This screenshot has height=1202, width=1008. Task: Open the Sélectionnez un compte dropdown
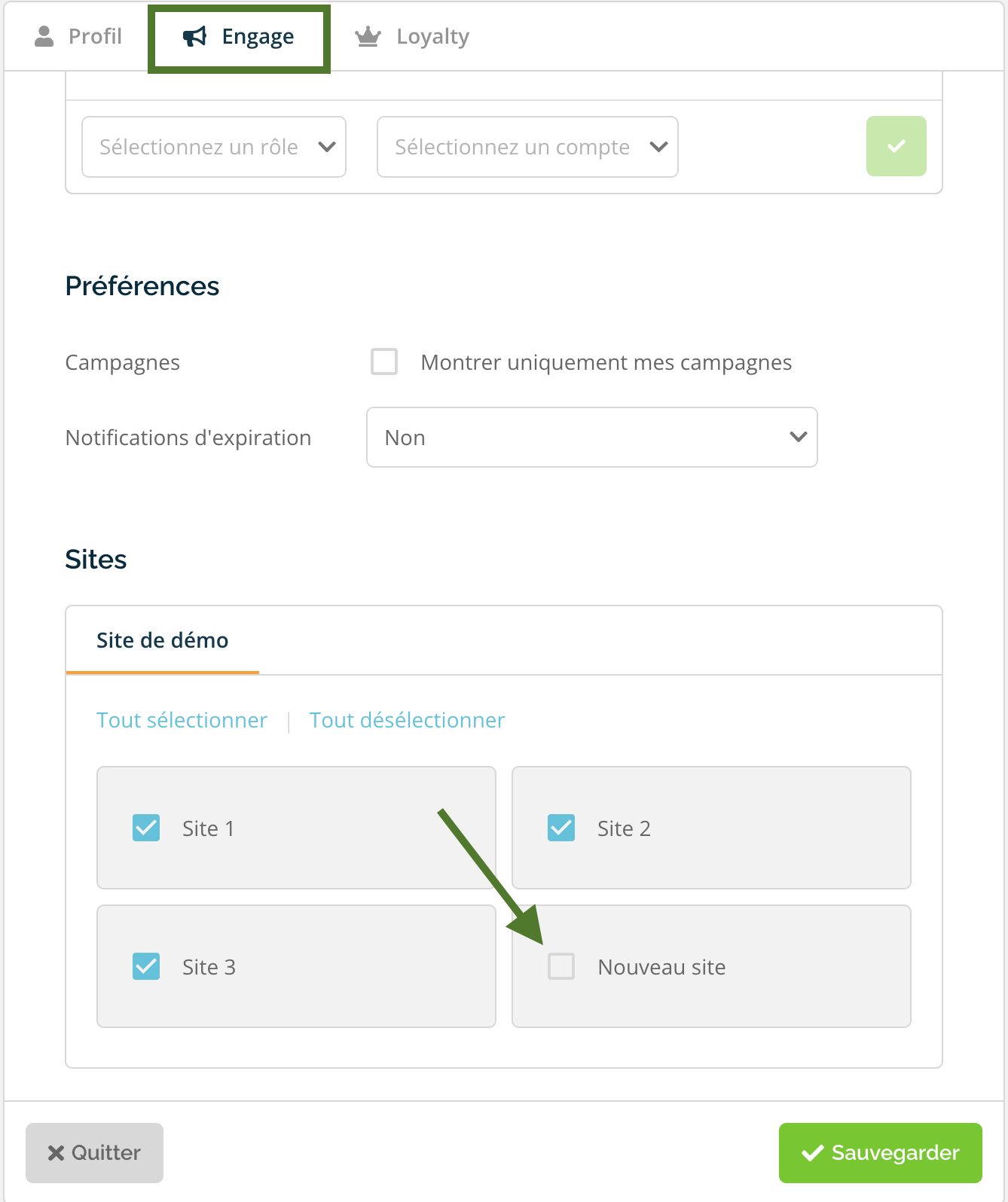tap(527, 147)
